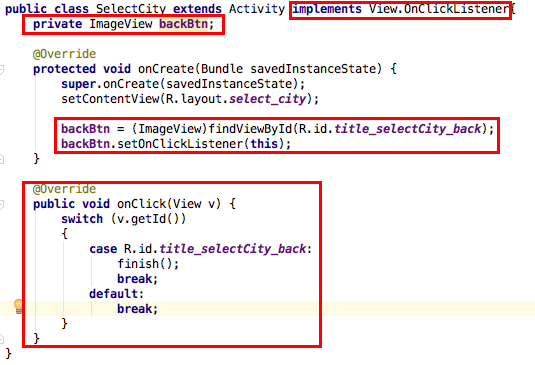535x365 pixels.
Task: Click title_selectCity_back in findViewById line
Action: (407, 129)
